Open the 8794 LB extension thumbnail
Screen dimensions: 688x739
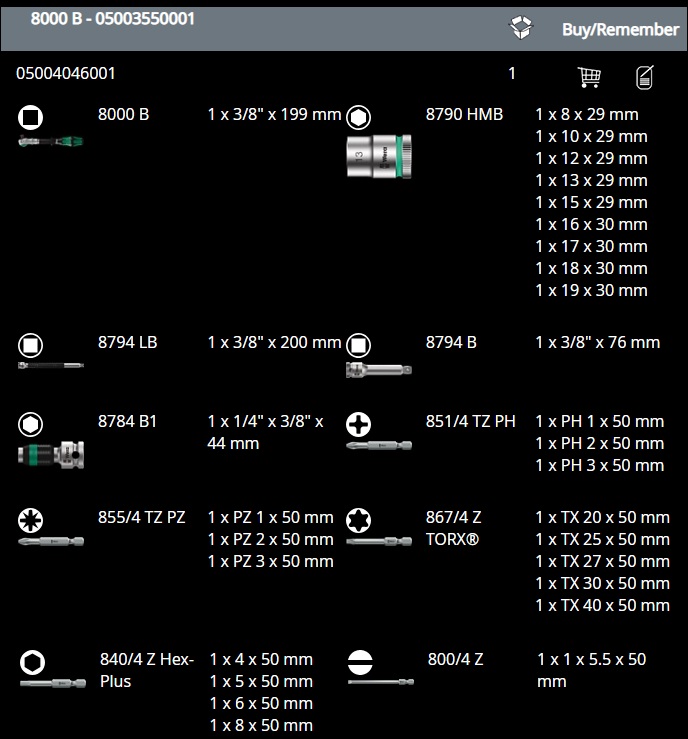tap(51, 365)
